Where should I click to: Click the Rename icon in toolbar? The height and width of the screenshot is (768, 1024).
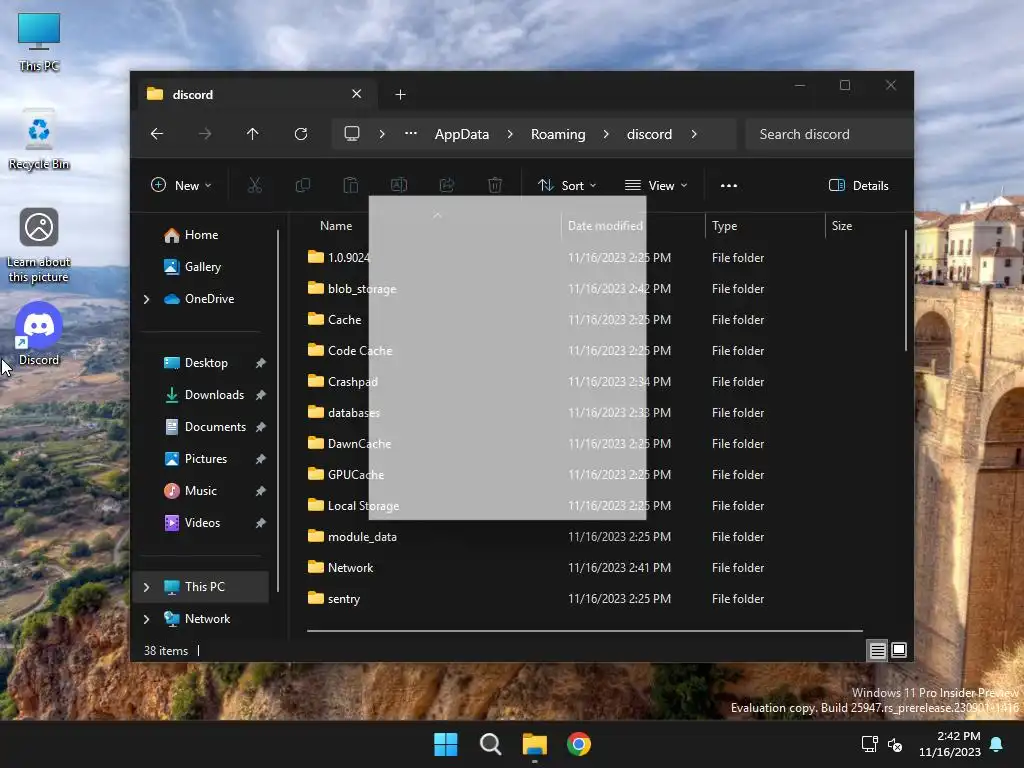click(399, 185)
